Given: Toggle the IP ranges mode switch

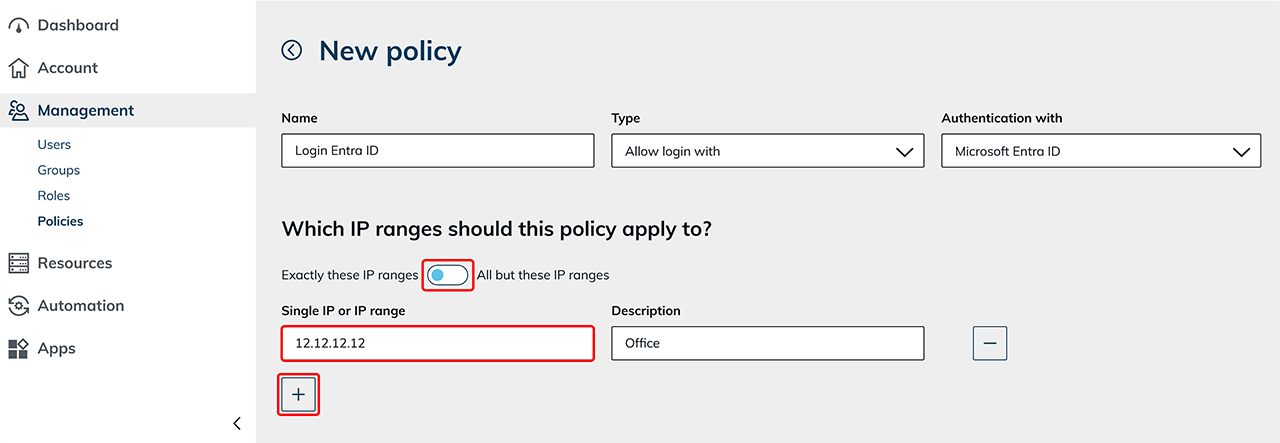Looking at the screenshot, I should point(447,275).
